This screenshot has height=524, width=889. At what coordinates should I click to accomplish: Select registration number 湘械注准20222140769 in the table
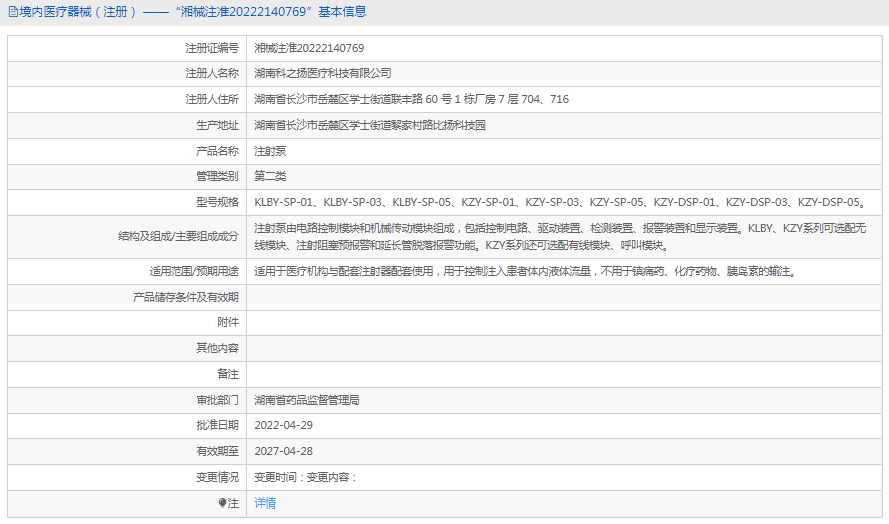pyautogui.click(x=309, y=48)
